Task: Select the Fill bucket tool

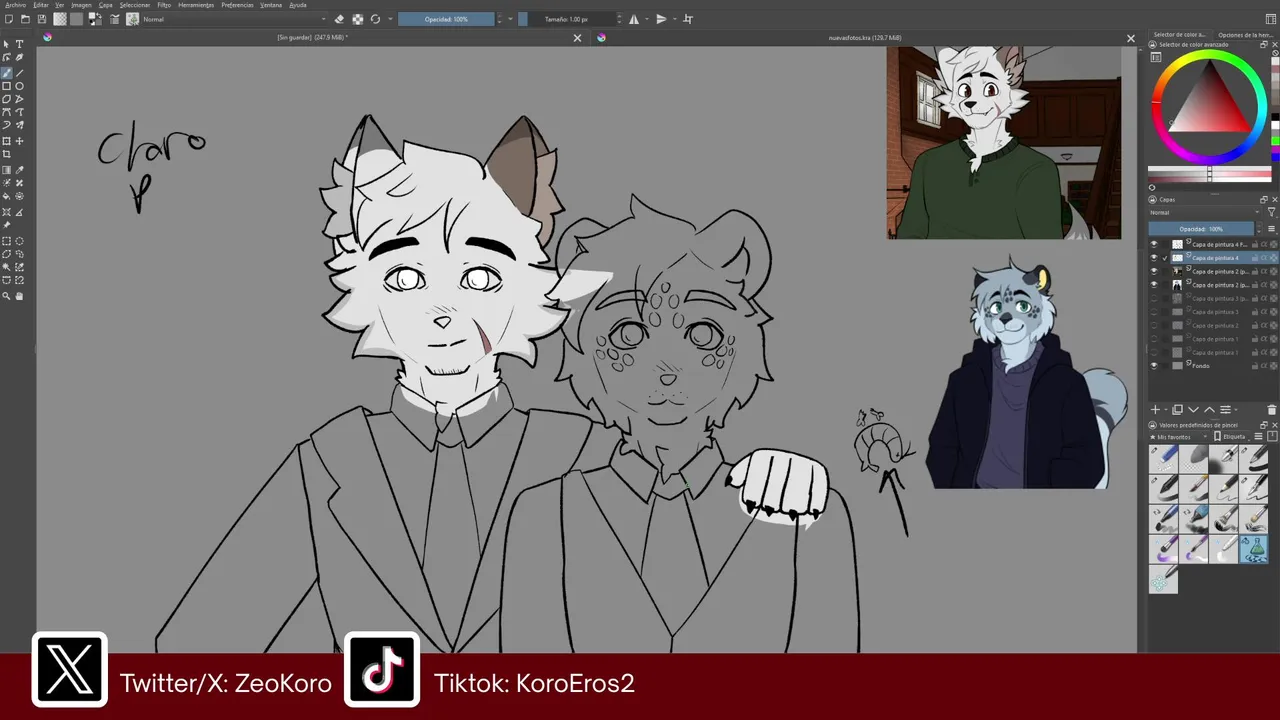Action: (x=6, y=196)
